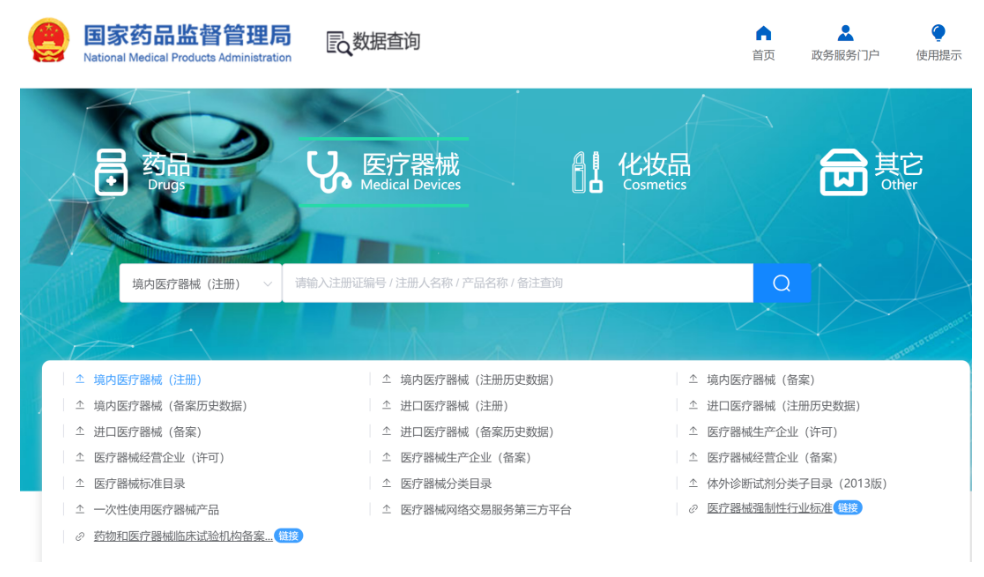The image size is (984, 577).
Task: Open the 政务服务门户 person icon
Action: 845,33
